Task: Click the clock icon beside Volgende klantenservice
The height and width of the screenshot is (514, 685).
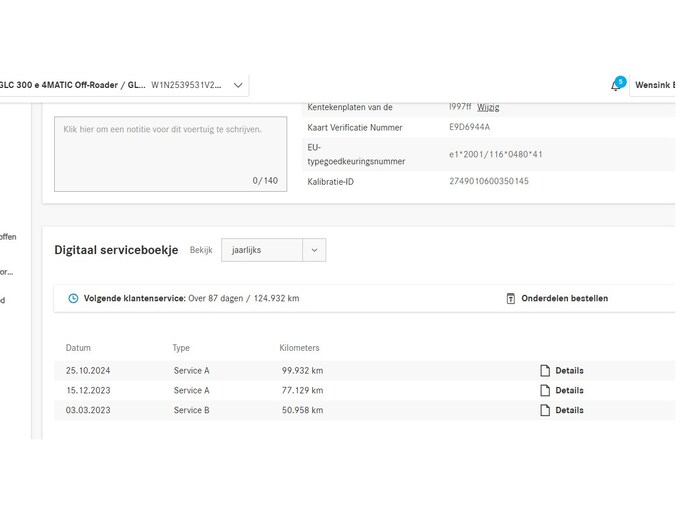Action: pos(73,298)
